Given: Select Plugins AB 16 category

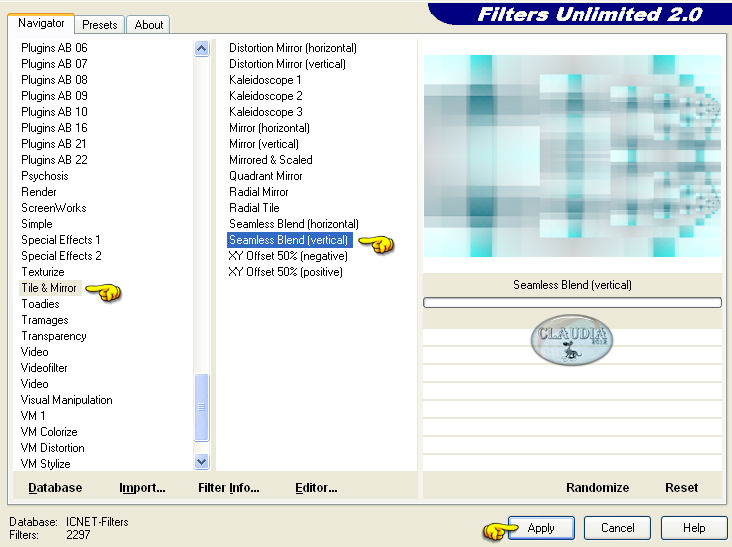Looking at the screenshot, I should 54,127.
